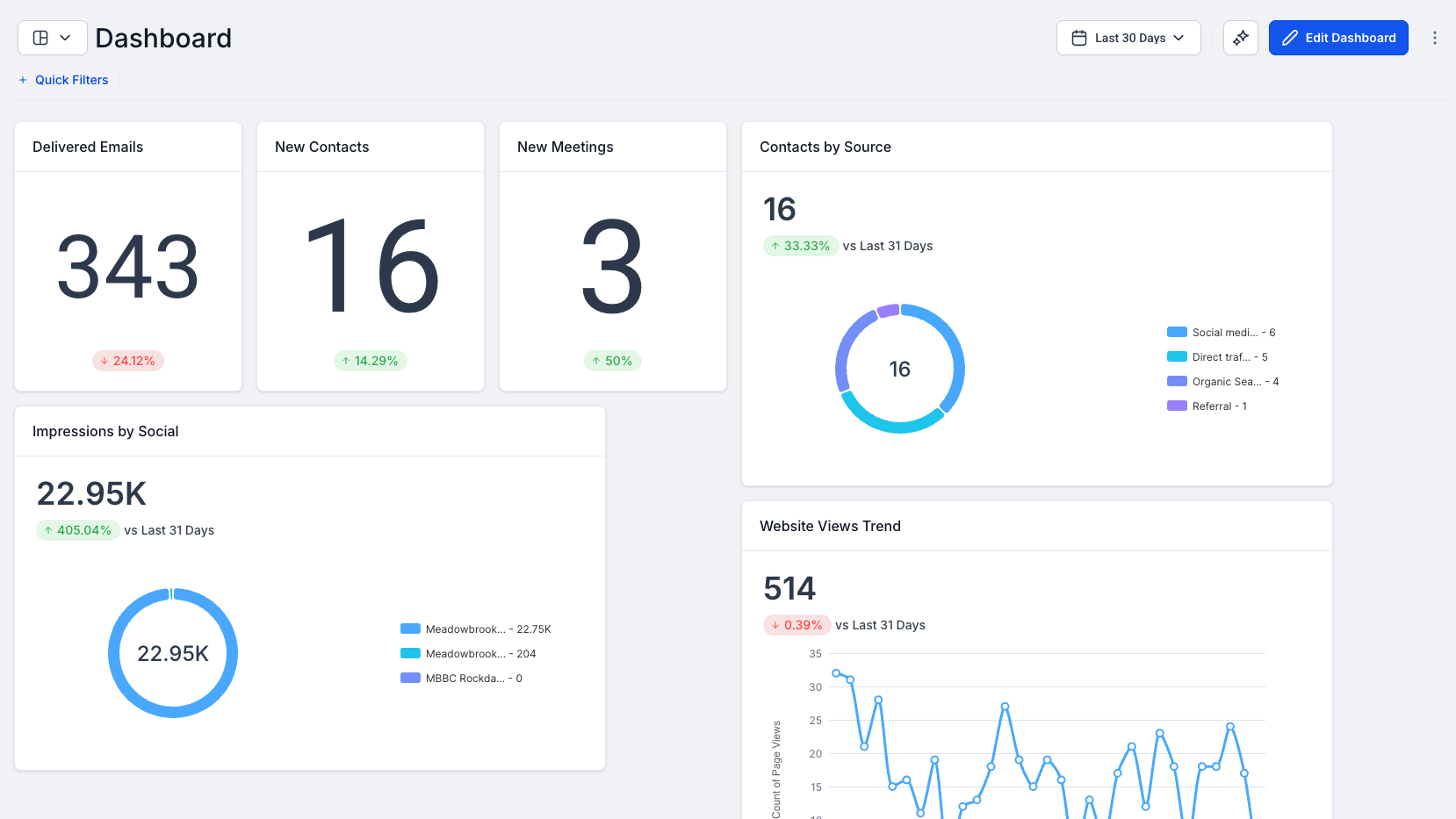Viewport: 1456px width, 819px height.
Task: Click the Edit Dashboard button
Action: coord(1338,38)
